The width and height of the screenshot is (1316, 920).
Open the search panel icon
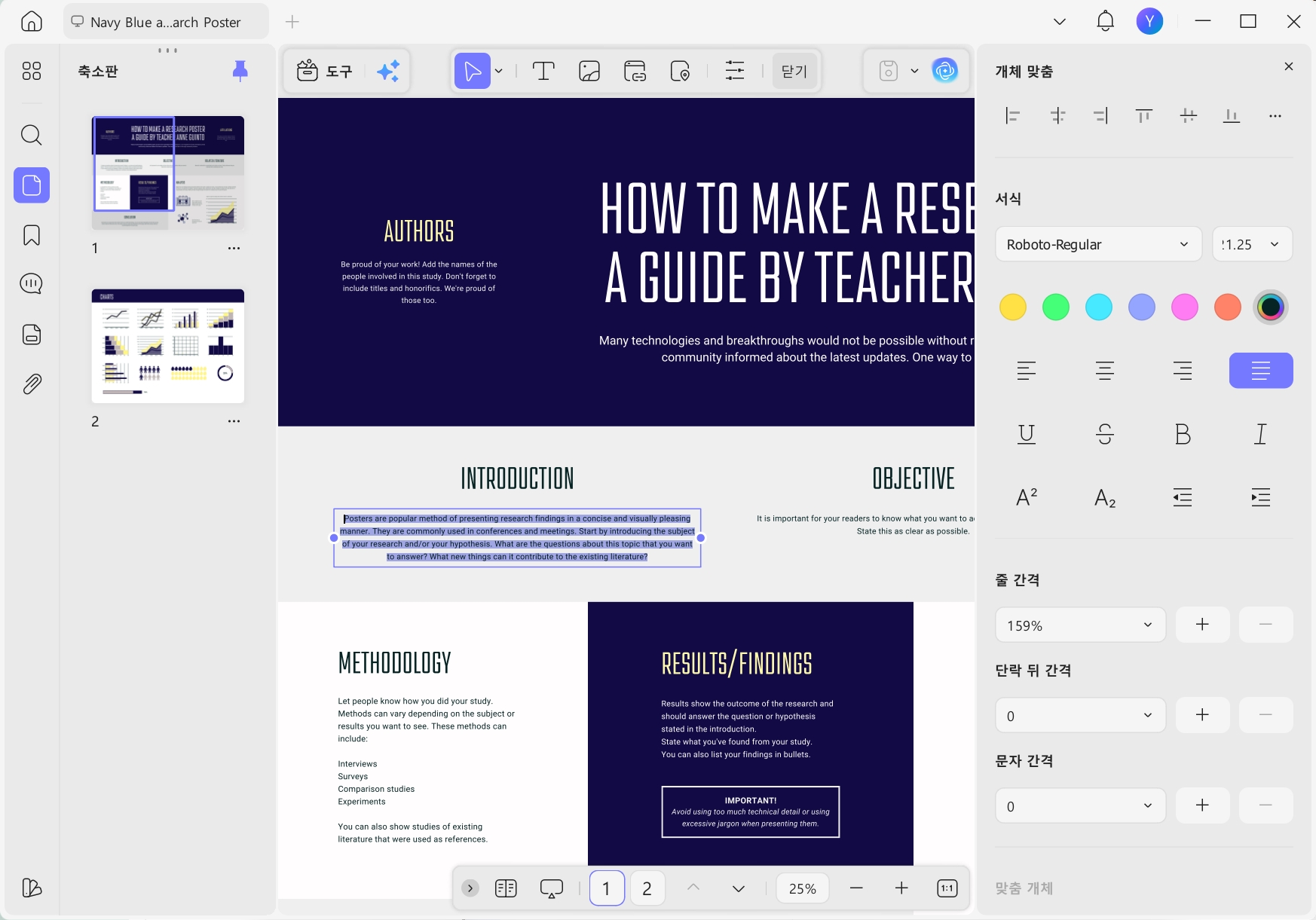(32, 135)
